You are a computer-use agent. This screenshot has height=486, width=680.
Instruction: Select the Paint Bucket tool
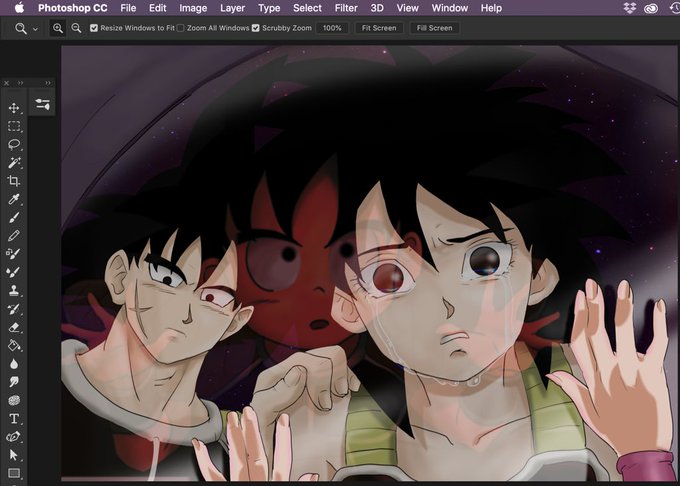[x=14, y=345]
